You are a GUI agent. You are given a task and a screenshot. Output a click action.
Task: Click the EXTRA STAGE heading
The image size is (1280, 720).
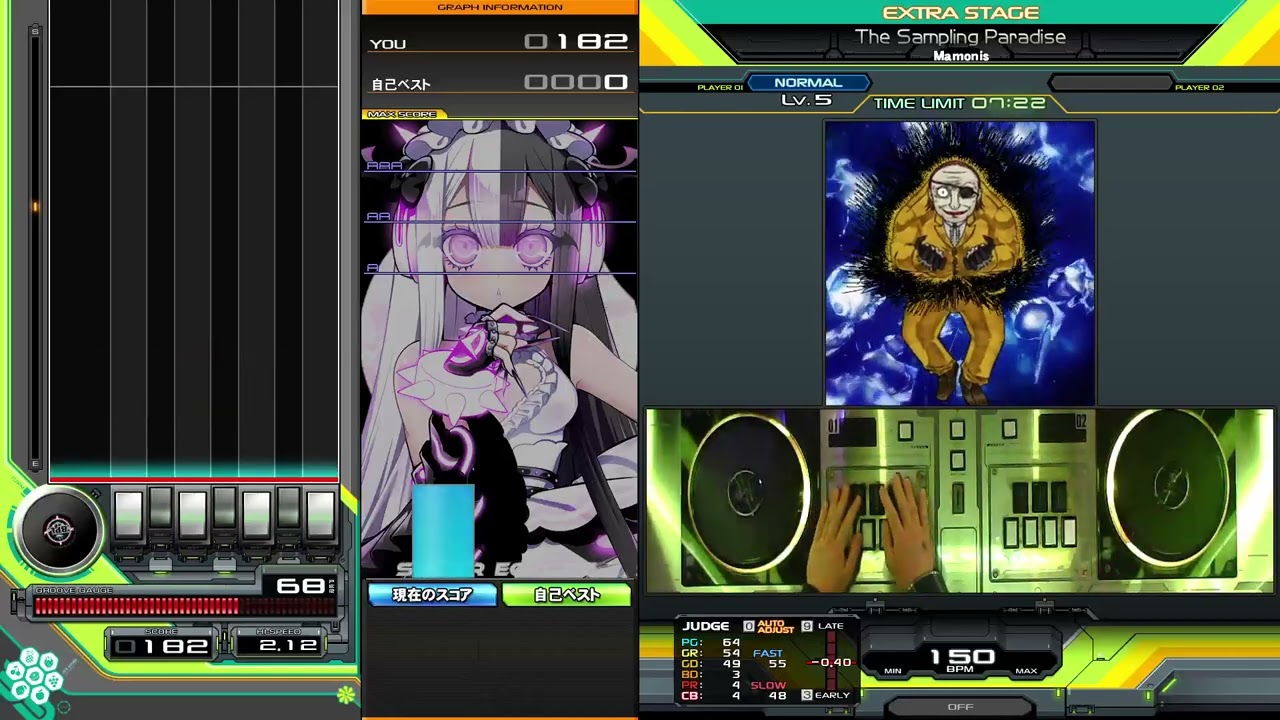[x=960, y=13]
